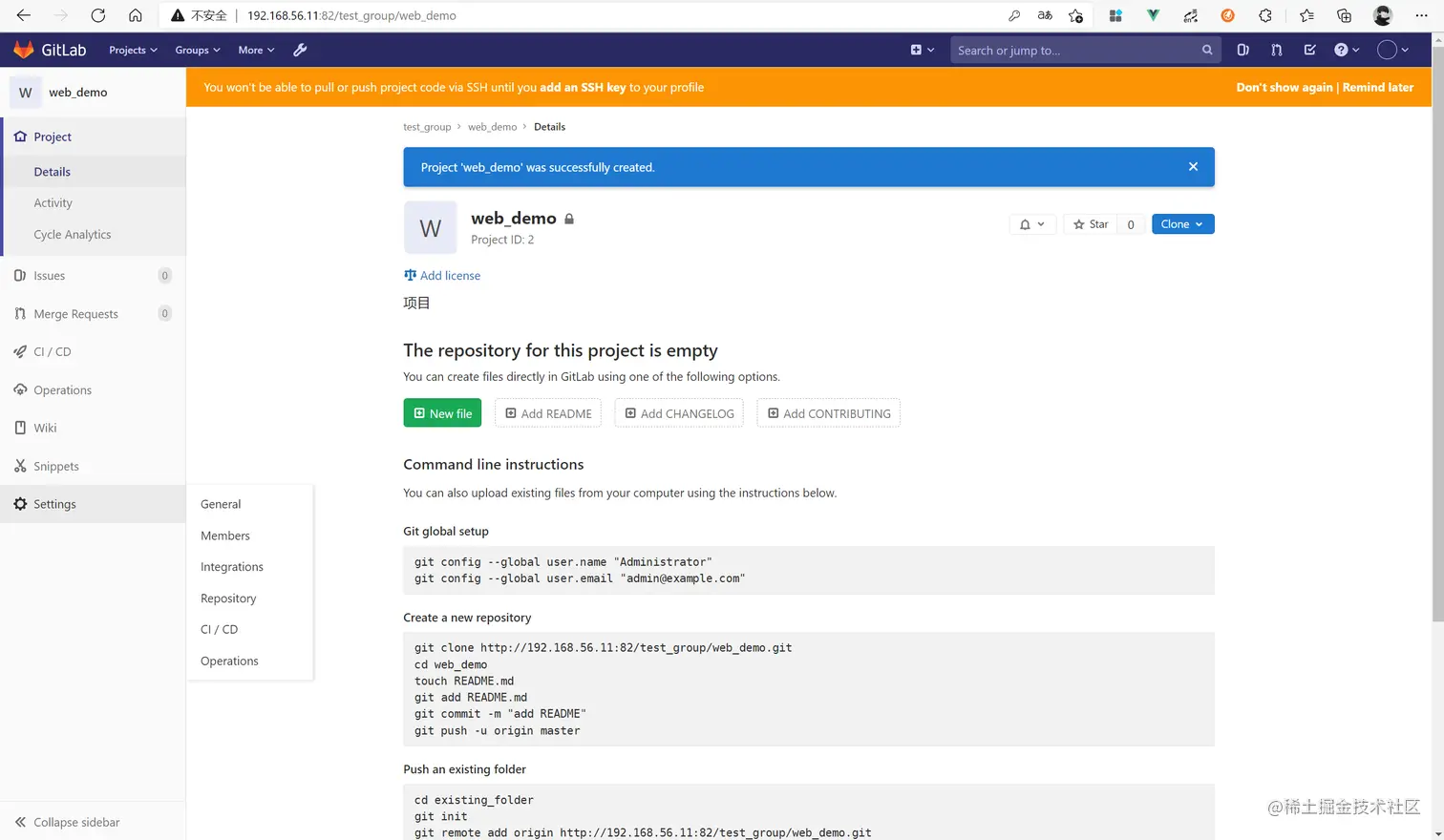Open Issues in the sidebar

click(x=93, y=276)
